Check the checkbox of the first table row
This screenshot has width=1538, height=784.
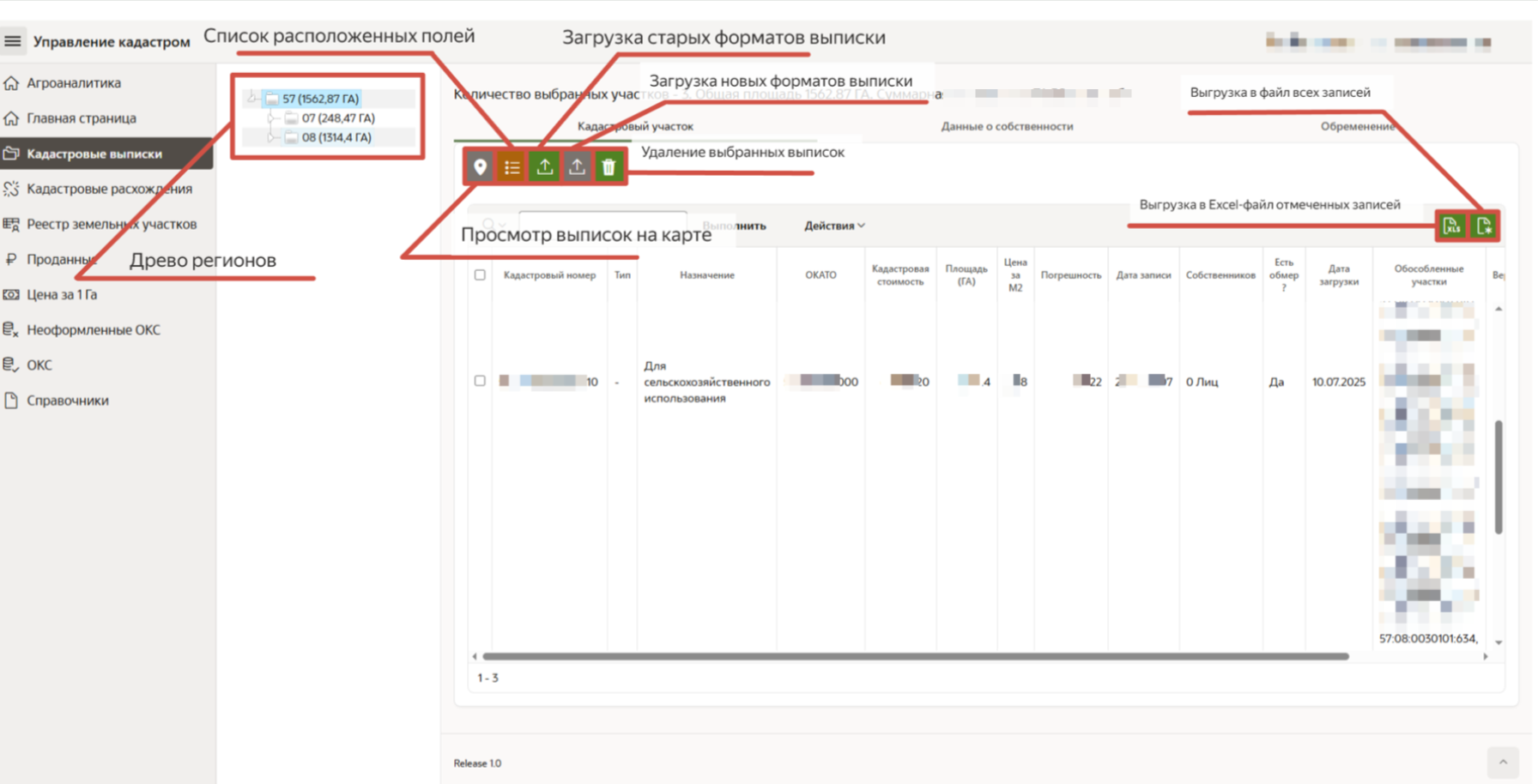coord(480,381)
